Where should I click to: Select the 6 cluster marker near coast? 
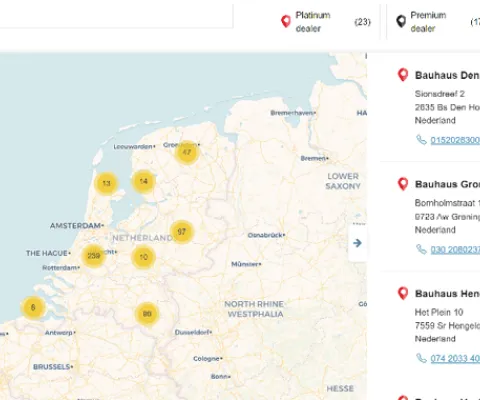33,307
